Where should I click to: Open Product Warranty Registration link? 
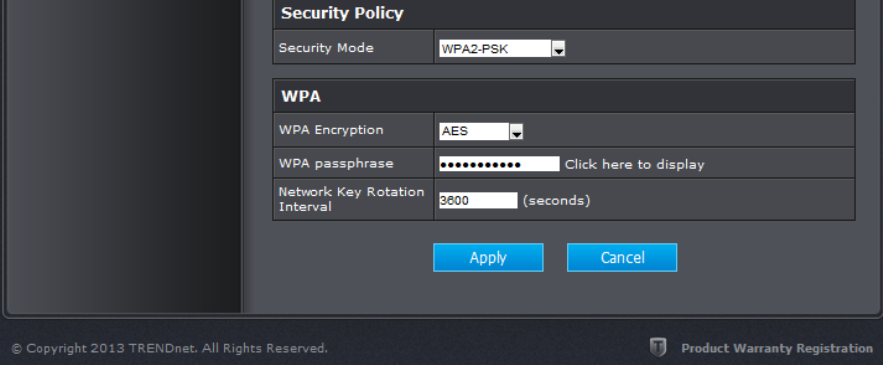click(777, 348)
